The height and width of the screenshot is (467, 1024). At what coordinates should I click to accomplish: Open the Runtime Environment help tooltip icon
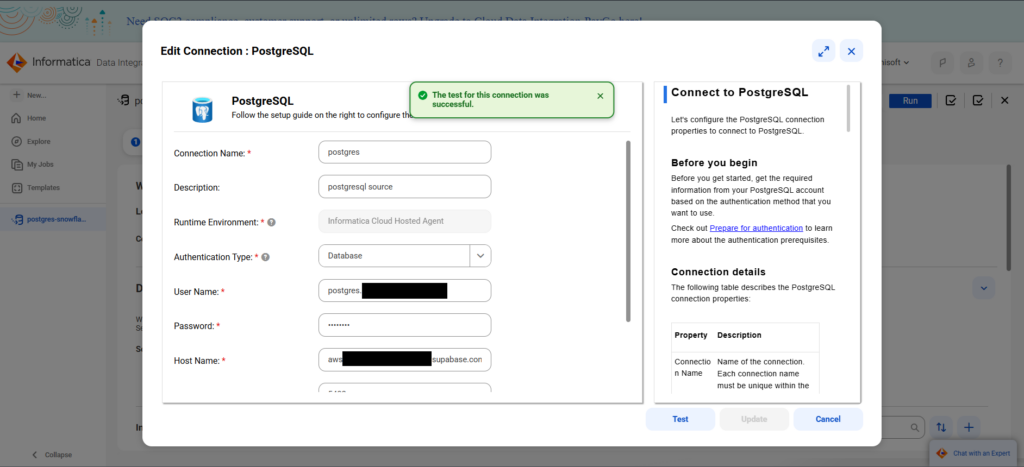point(271,222)
